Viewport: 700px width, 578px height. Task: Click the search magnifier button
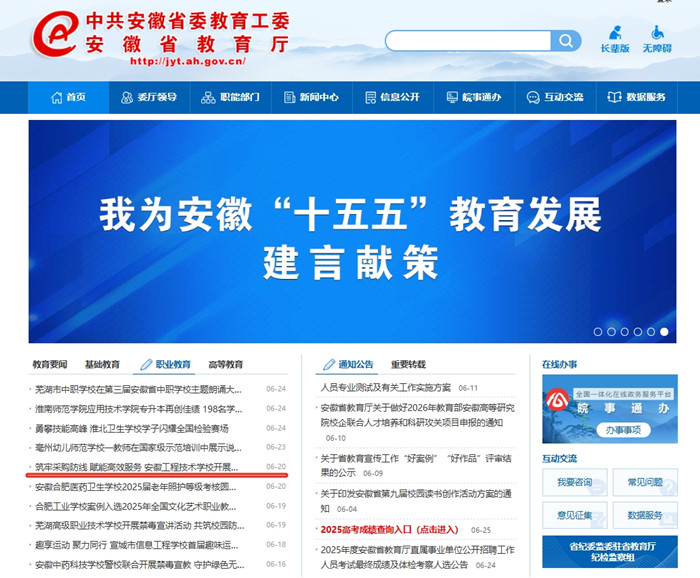566,41
